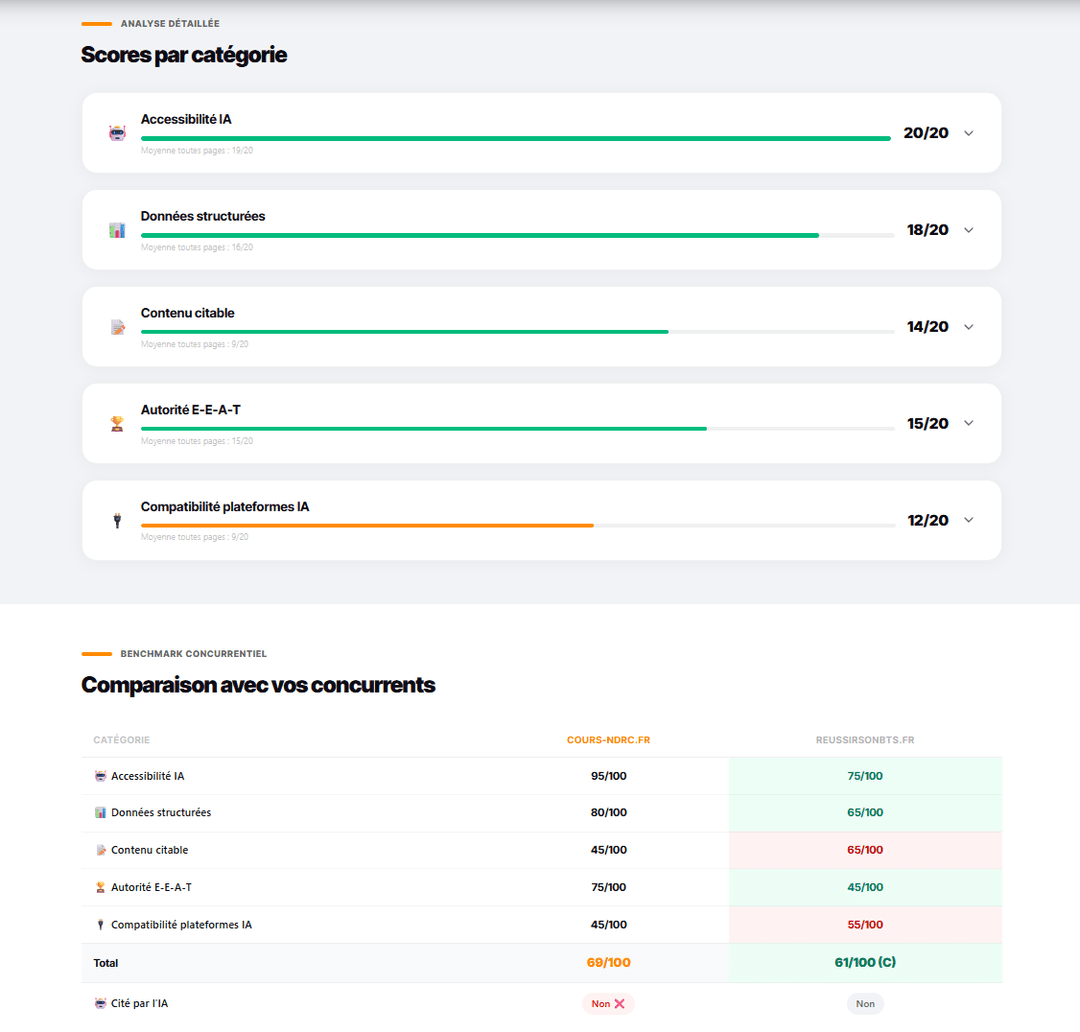Click the Non badge under REUSSIRSONBTS.FR

pos(864,1003)
